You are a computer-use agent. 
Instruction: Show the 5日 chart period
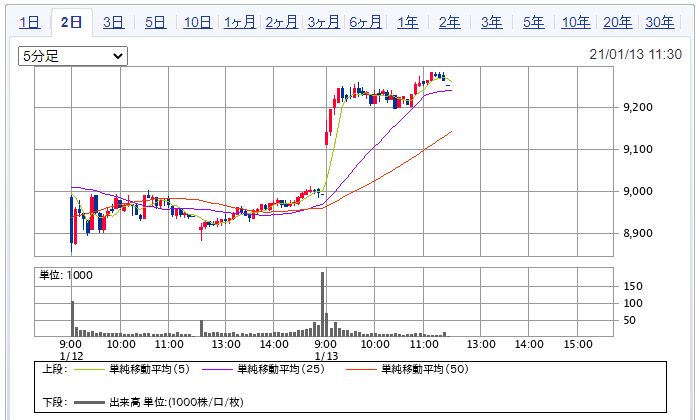point(156,22)
